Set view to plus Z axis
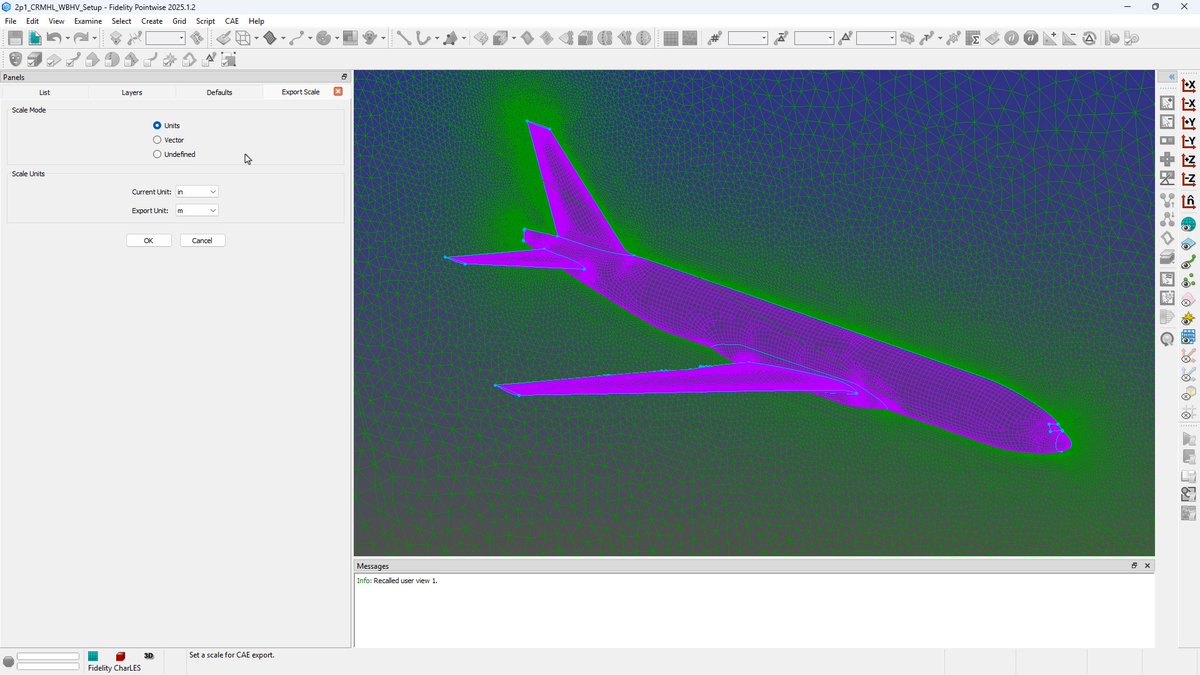 [x=1188, y=160]
